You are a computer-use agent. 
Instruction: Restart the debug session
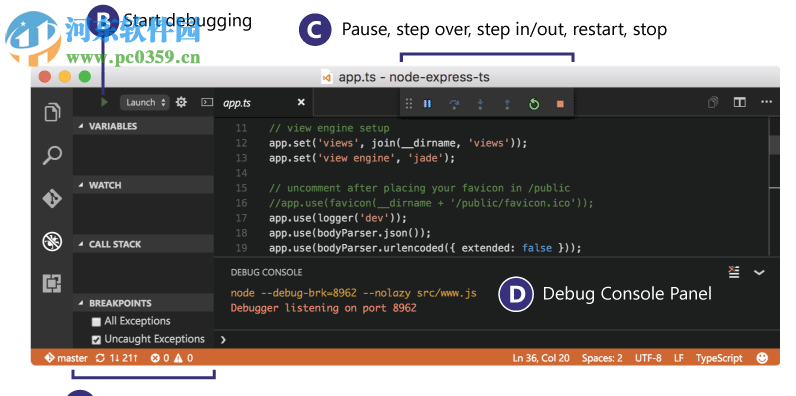[534, 104]
